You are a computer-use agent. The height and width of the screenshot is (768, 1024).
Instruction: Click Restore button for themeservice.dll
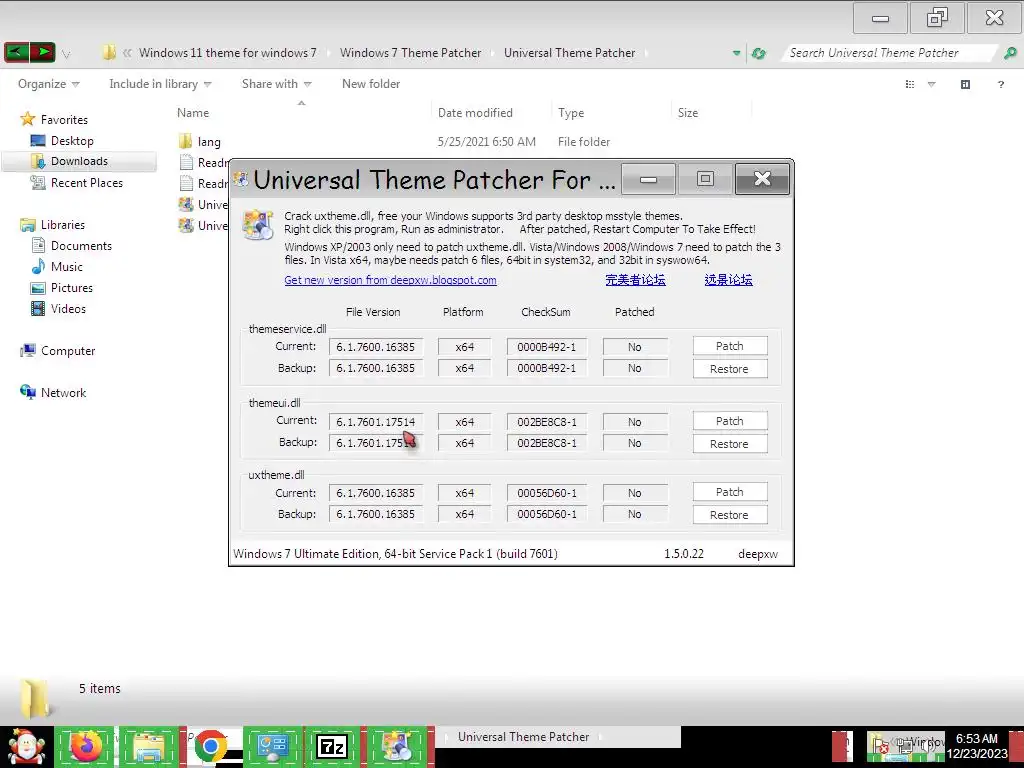tap(729, 369)
